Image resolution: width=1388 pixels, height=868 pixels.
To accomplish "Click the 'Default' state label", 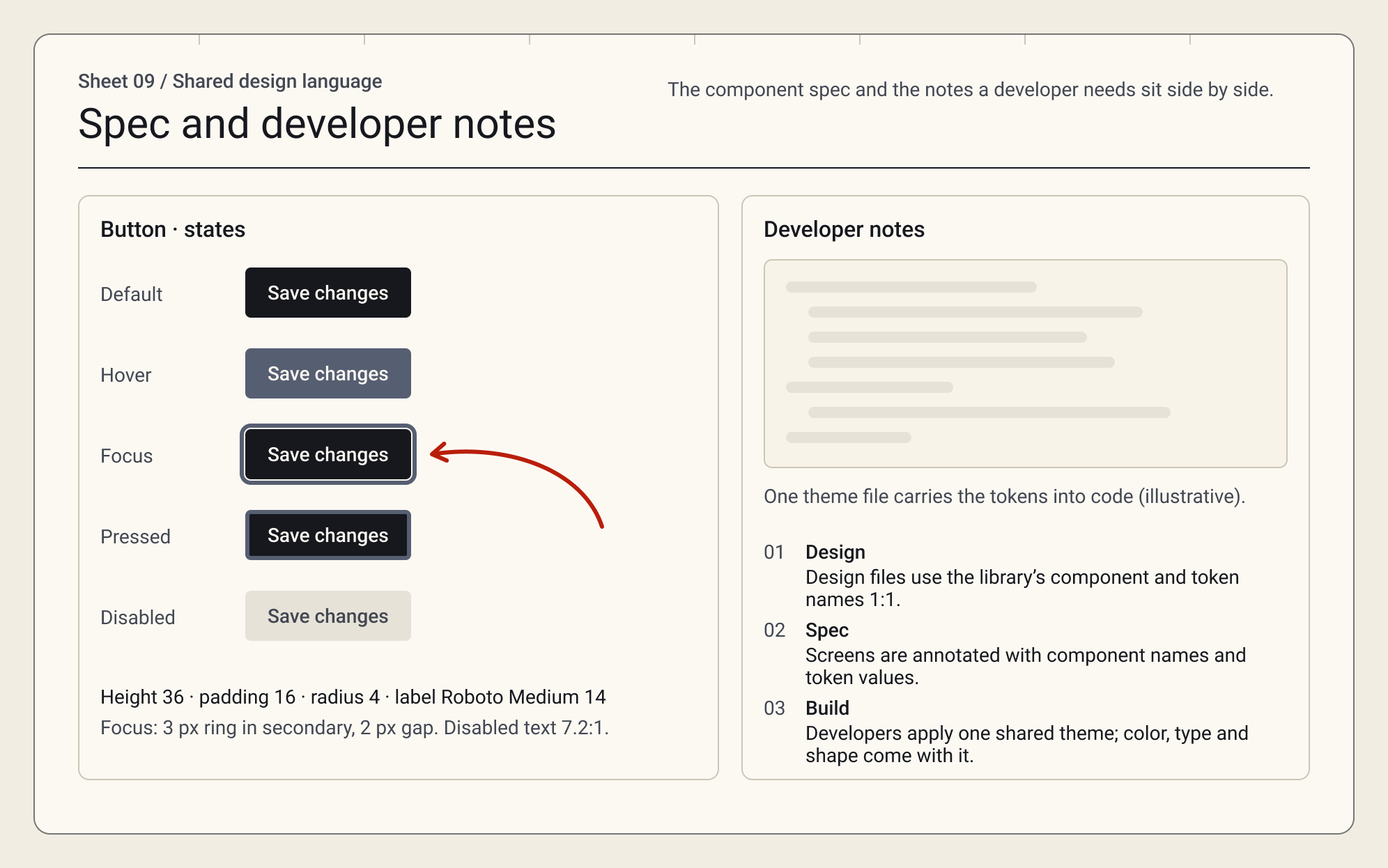I will click(131, 294).
